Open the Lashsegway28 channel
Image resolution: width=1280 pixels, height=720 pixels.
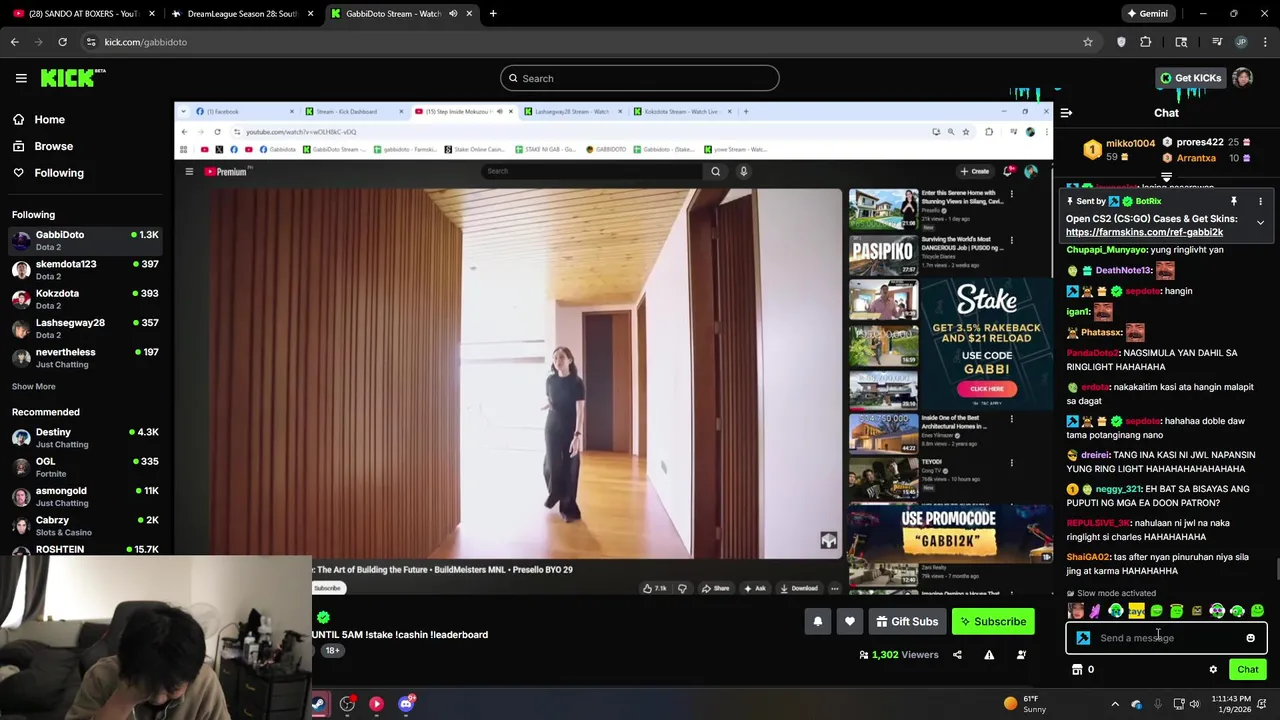(x=85, y=328)
